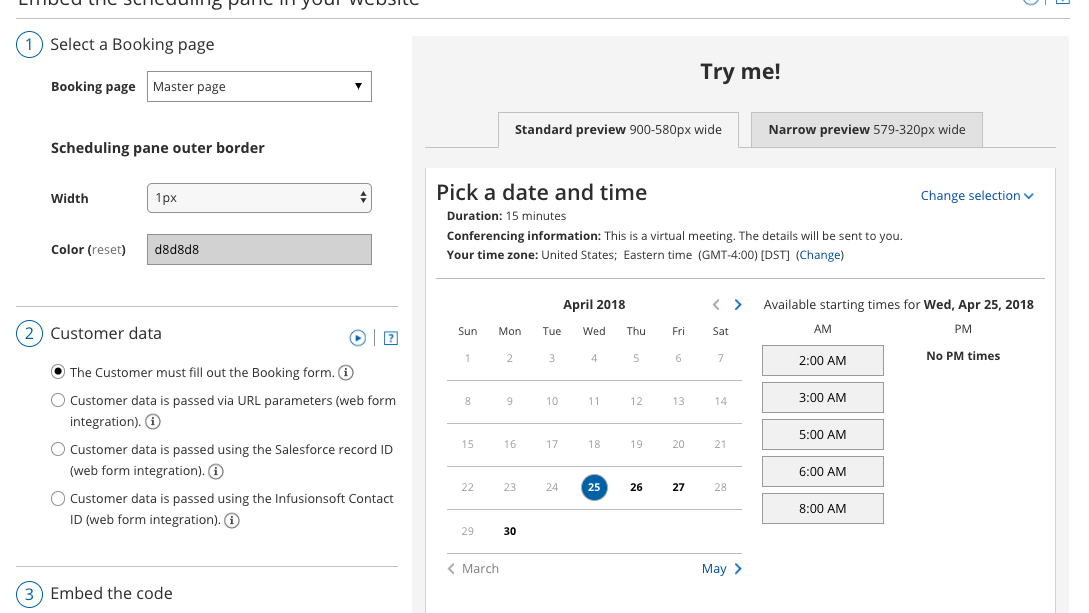The height and width of the screenshot is (613, 1089).
Task: Select 'Customer must fill out Booking form' radio
Action: tap(58, 372)
